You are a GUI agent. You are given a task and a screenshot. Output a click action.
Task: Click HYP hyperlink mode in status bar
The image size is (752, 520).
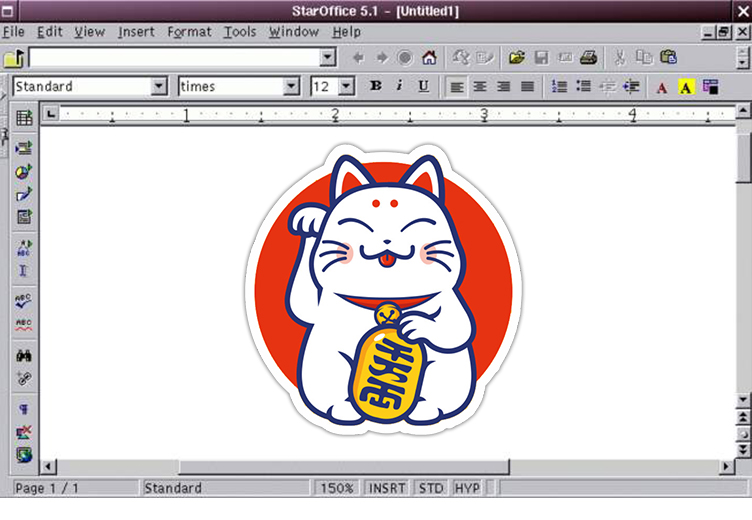pyautogui.click(x=467, y=488)
